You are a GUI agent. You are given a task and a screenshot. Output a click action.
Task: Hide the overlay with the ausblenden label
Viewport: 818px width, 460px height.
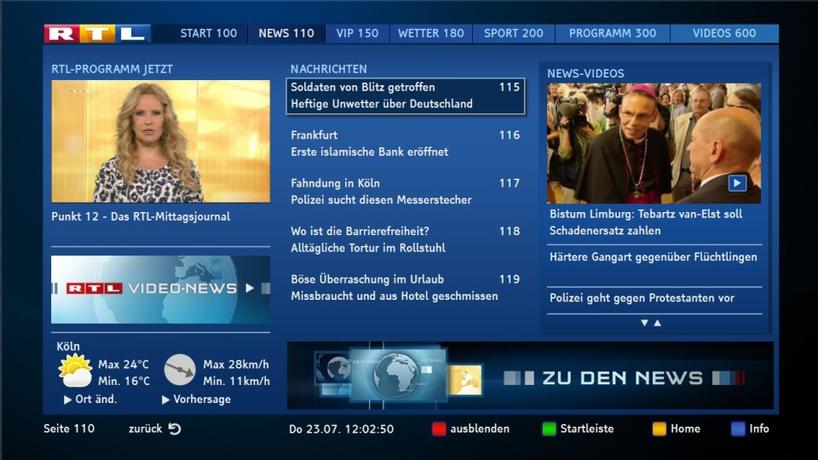[480, 429]
